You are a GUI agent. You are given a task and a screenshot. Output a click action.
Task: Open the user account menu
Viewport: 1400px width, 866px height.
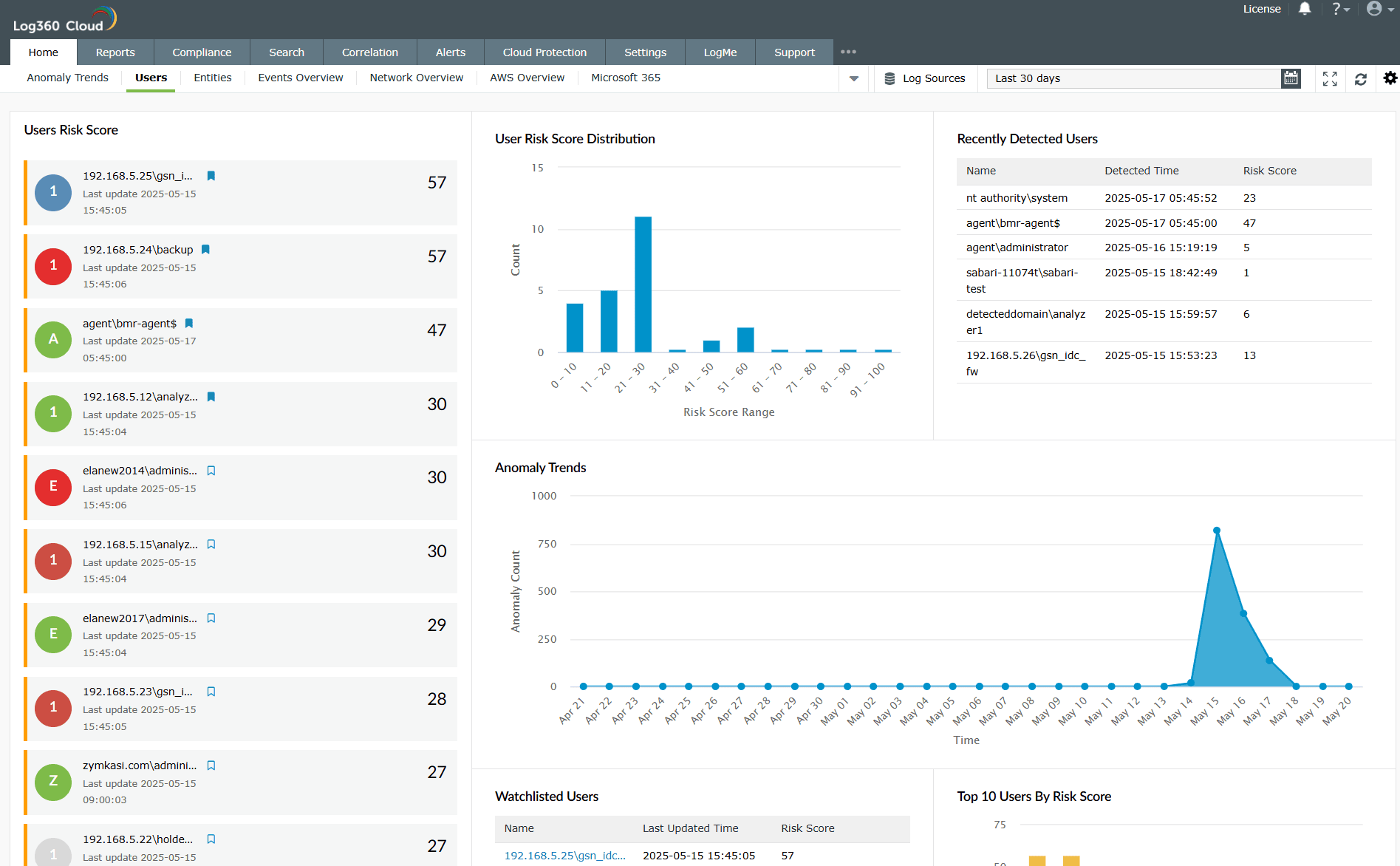point(1374,9)
